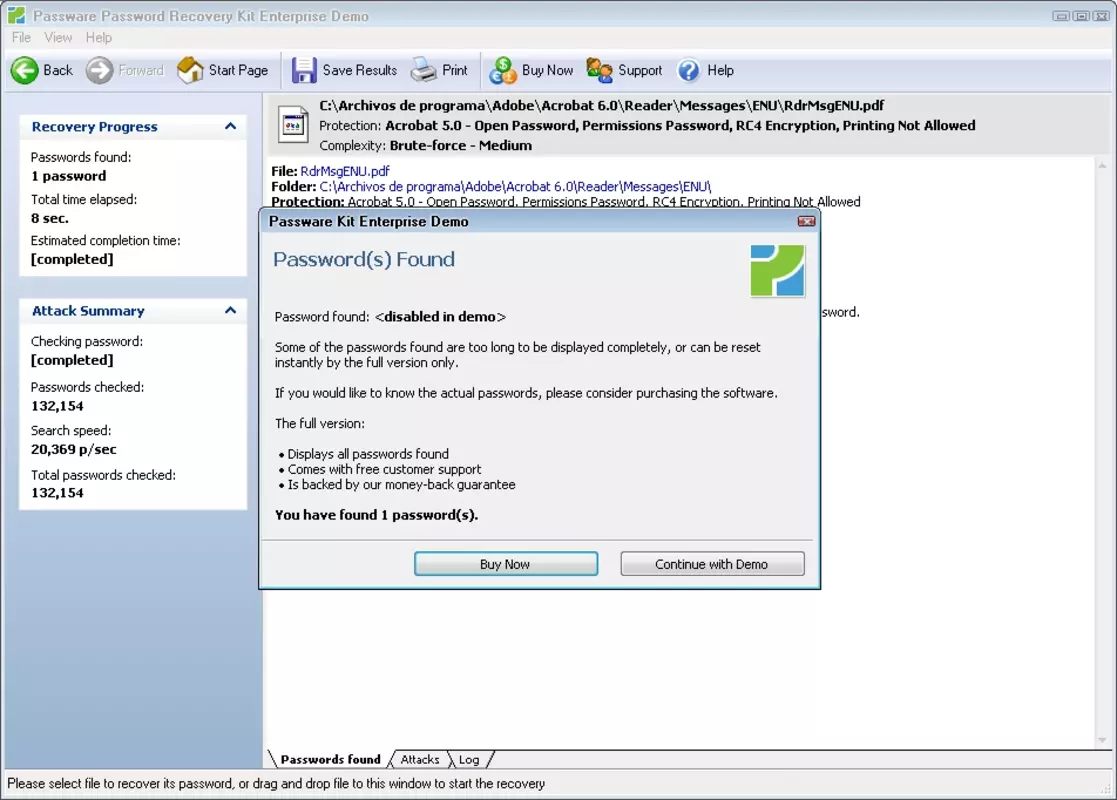The width and height of the screenshot is (1117, 800).
Task: Click the [completed] value under Estimated completion time
Action: coord(72,259)
